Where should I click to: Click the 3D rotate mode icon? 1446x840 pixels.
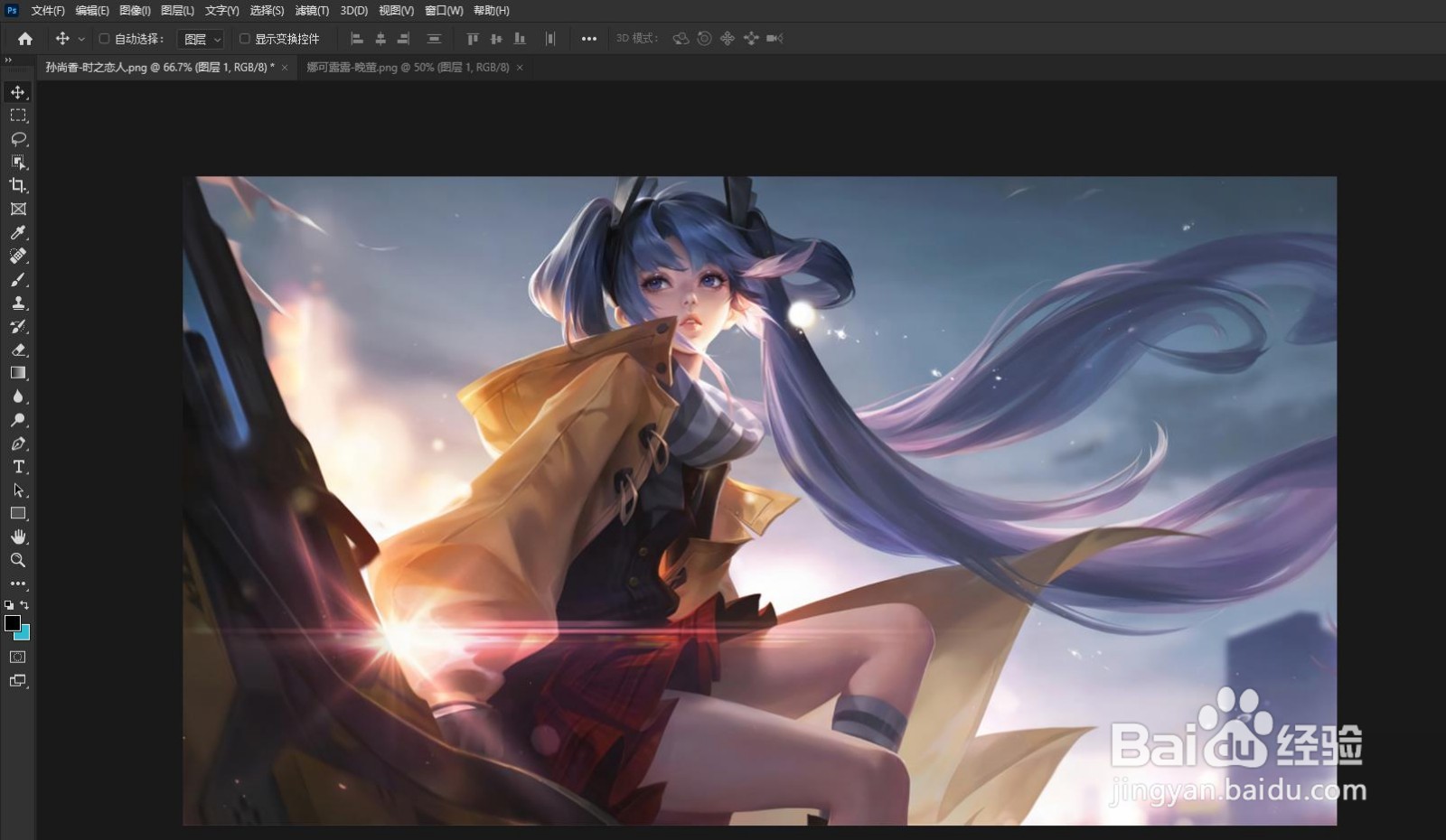(x=681, y=39)
